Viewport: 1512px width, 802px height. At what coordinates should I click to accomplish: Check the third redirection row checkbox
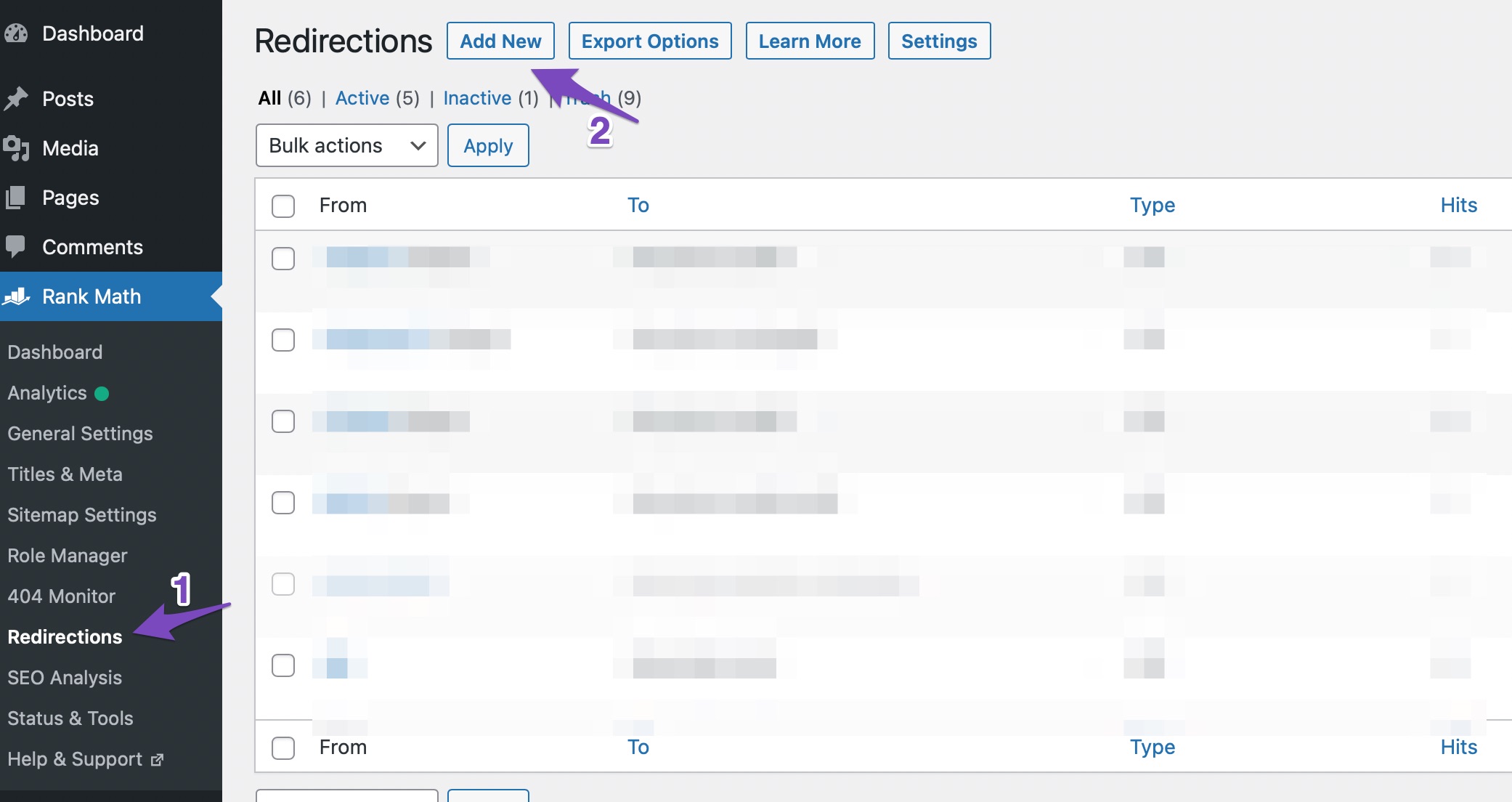(x=283, y=421)
